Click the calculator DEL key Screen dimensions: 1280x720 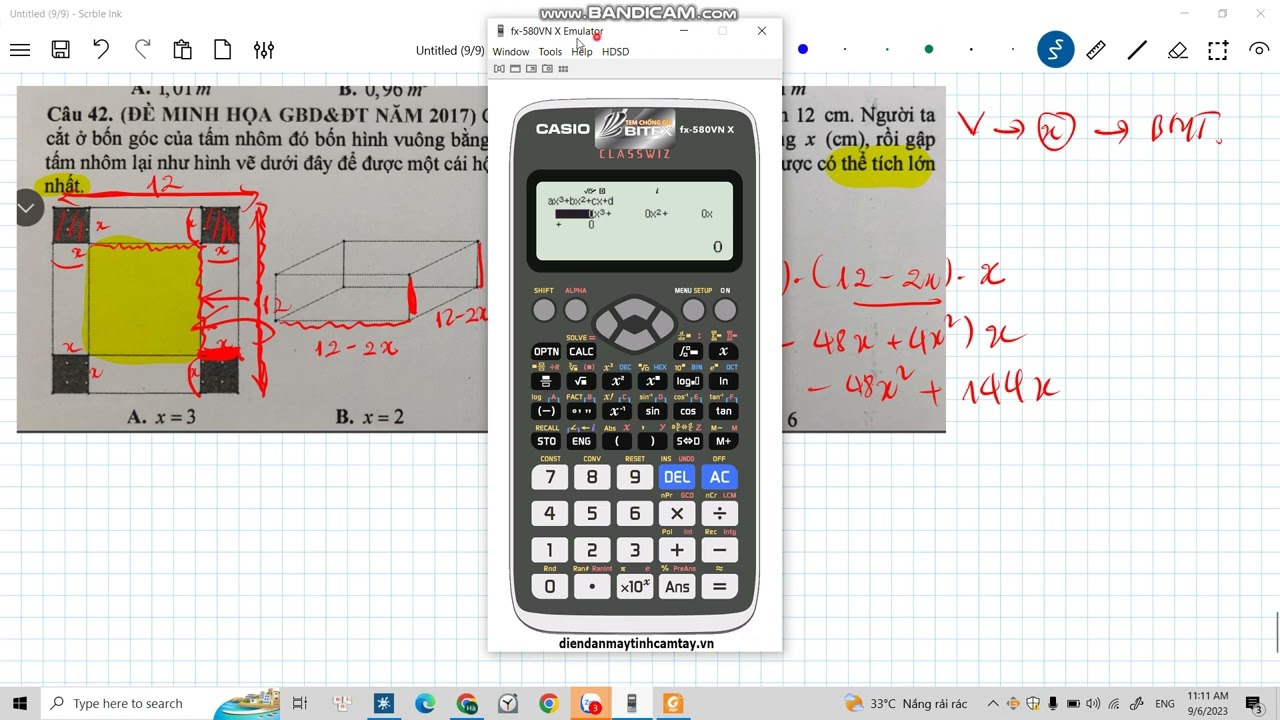677,478
